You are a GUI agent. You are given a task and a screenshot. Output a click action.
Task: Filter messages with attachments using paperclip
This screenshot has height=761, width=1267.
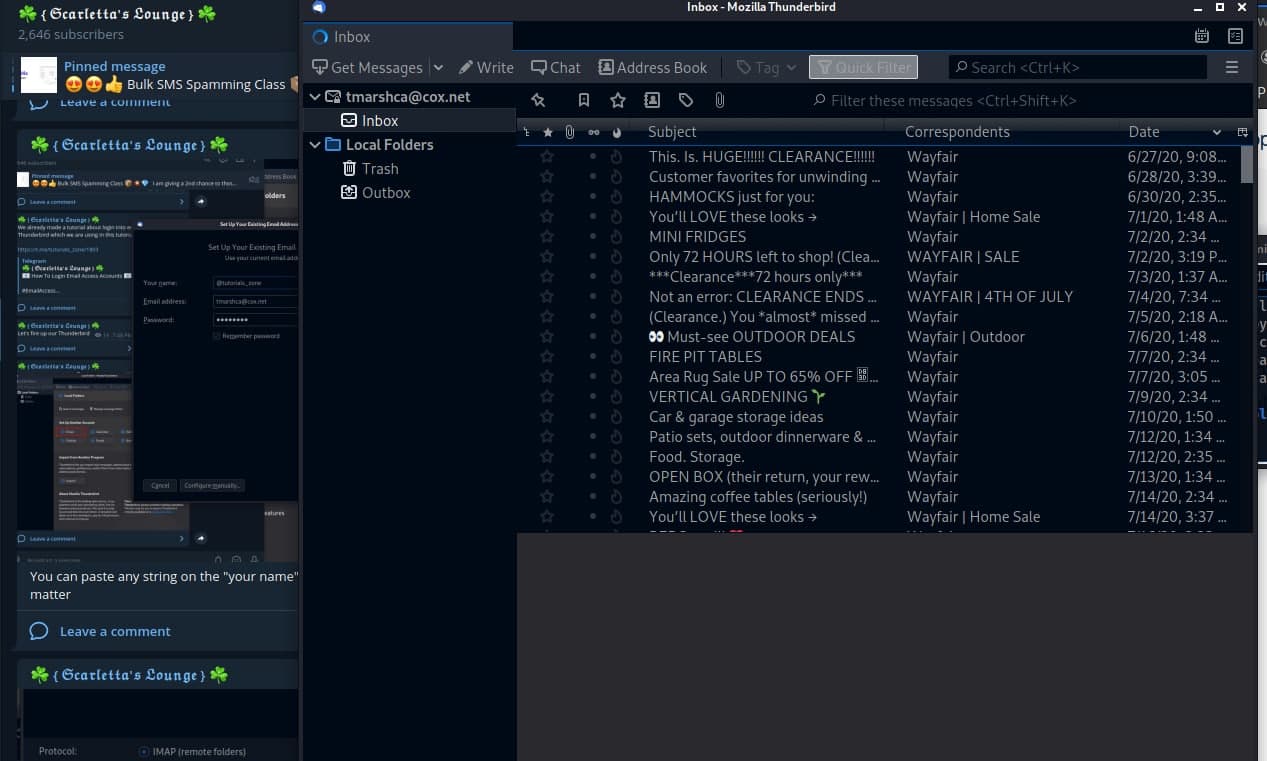coord(719,100)
